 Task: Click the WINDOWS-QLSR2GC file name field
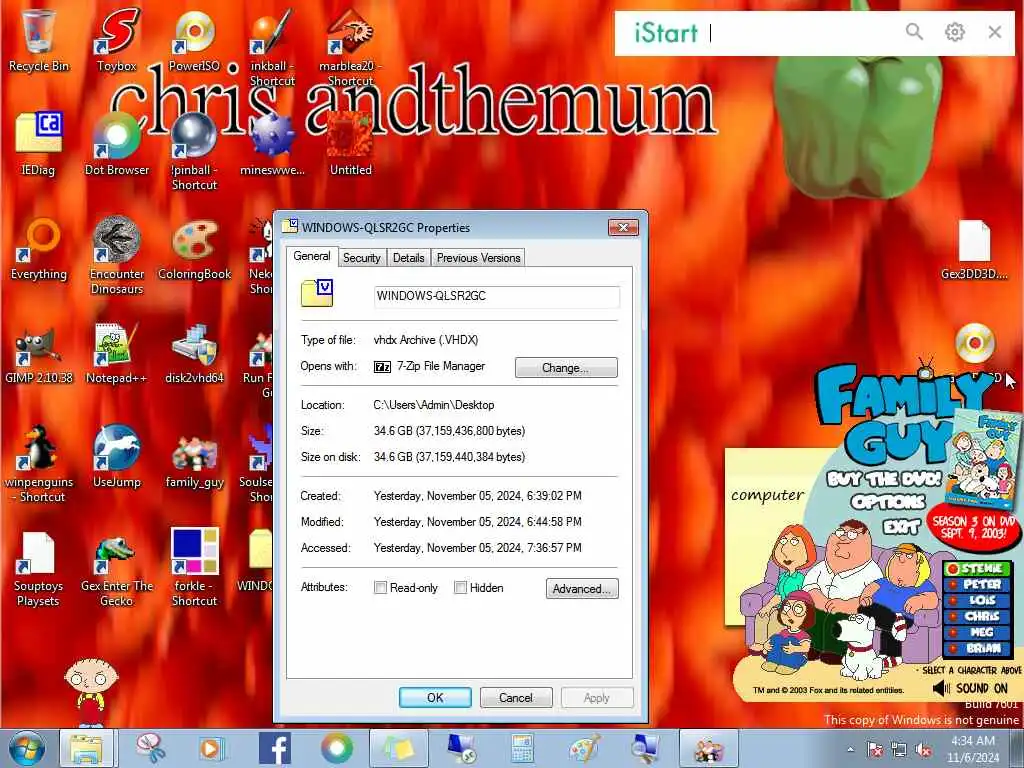click(496, 296)
